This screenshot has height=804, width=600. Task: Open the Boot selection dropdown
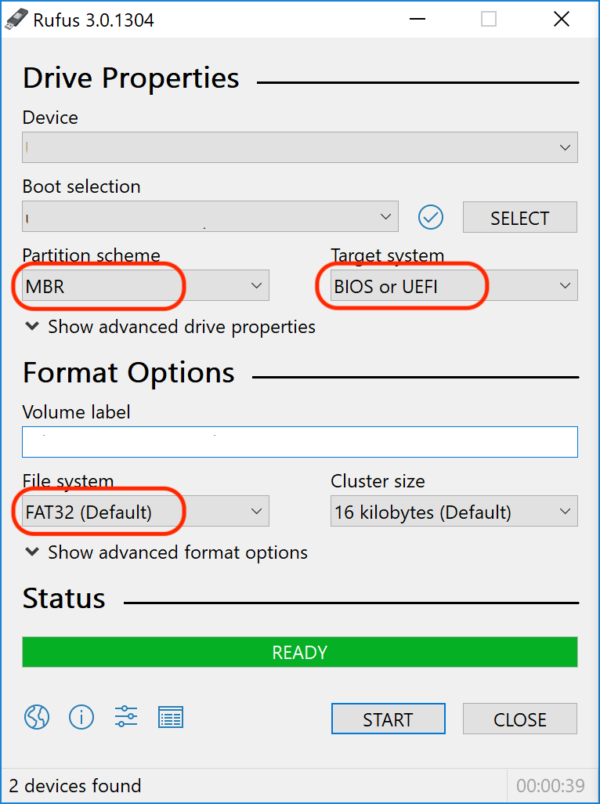point(210,217)
